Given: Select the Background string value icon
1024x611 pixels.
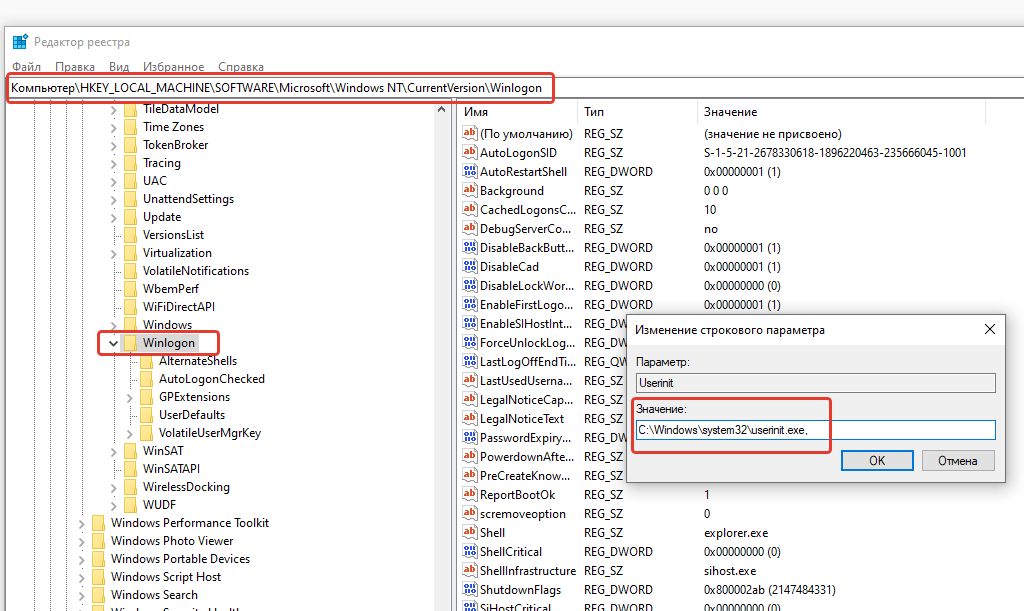Looking at the screenshot, I should click(470, 191).
